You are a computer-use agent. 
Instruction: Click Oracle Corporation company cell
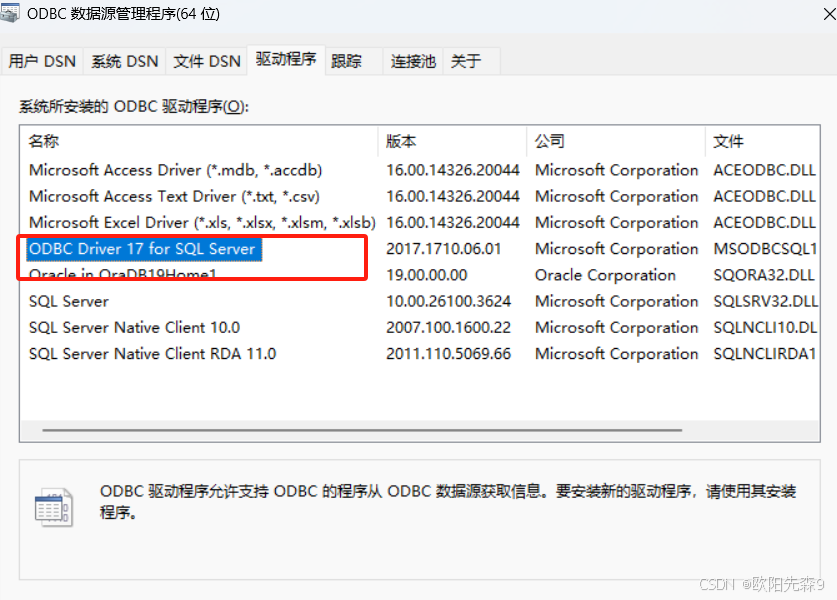tap(605, 275)
